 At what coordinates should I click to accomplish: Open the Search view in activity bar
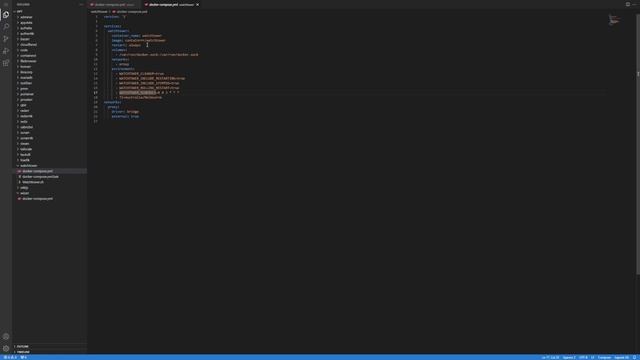pos(6,27)
